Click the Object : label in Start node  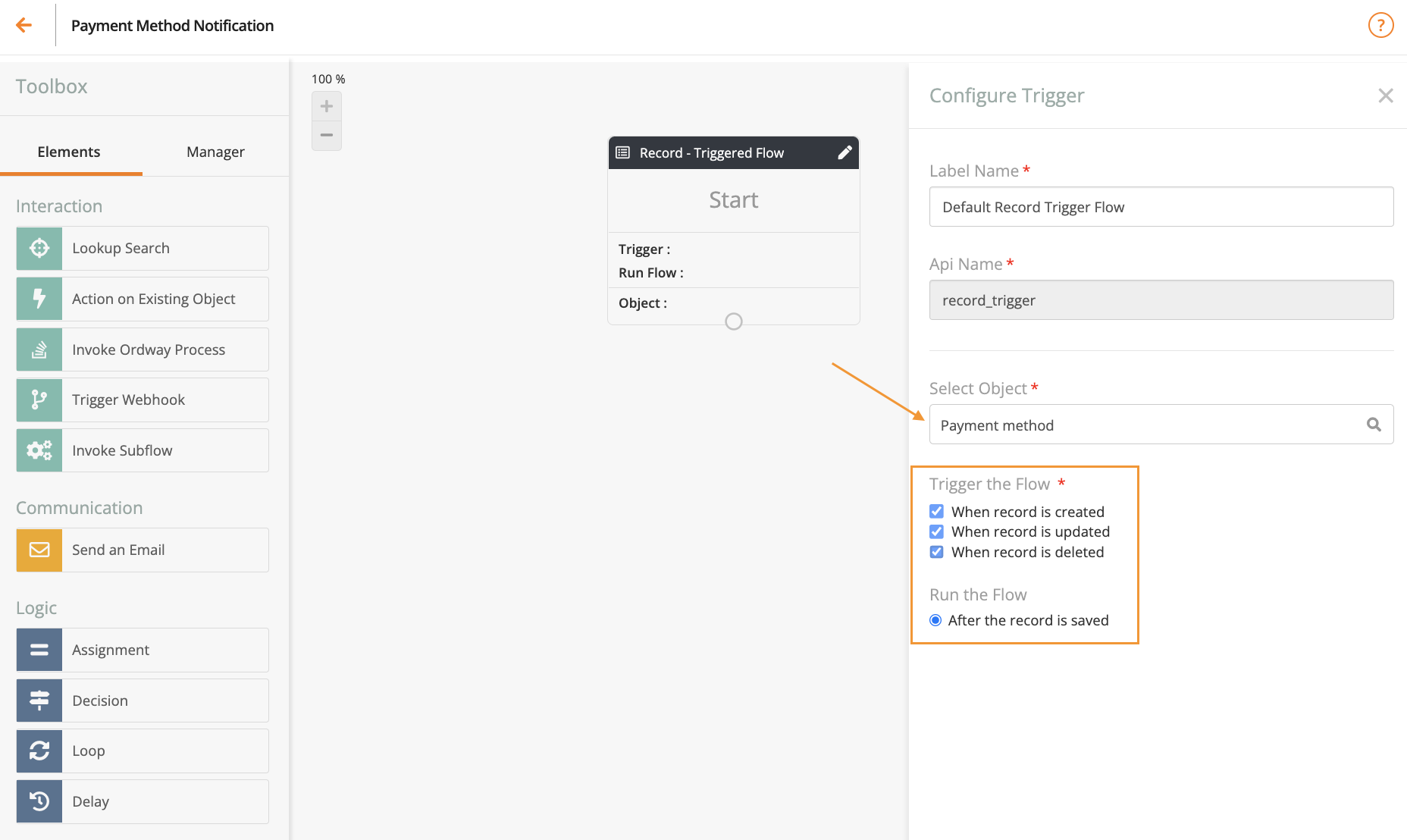(643, 302)
